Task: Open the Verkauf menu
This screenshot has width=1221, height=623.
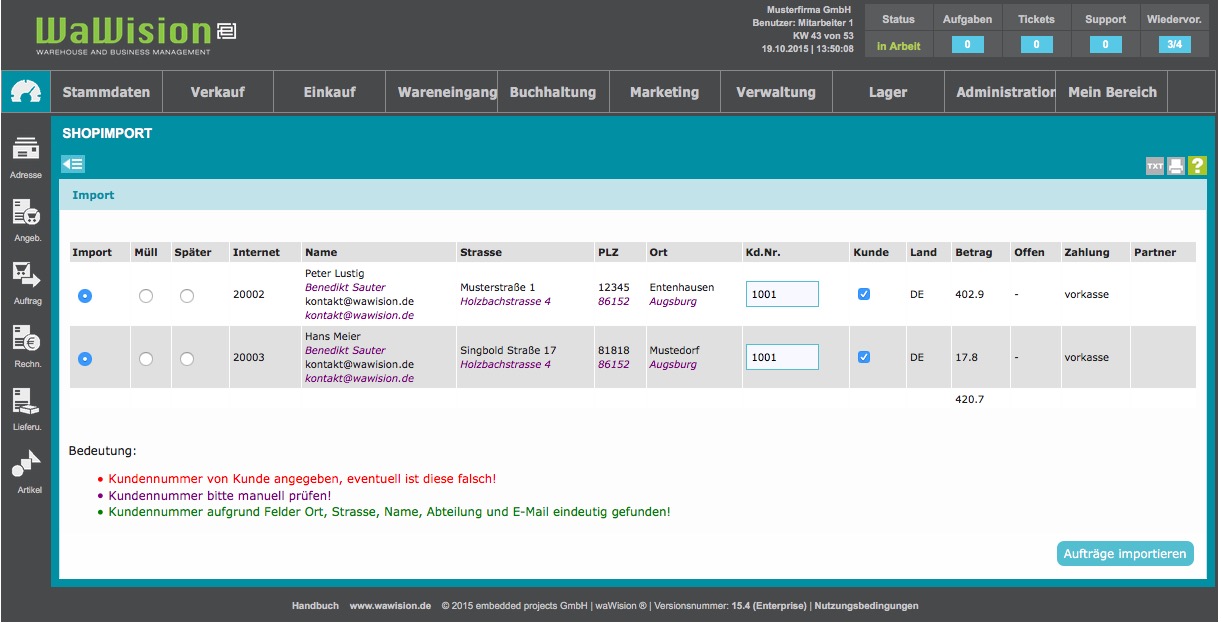Action: (217, 92)
